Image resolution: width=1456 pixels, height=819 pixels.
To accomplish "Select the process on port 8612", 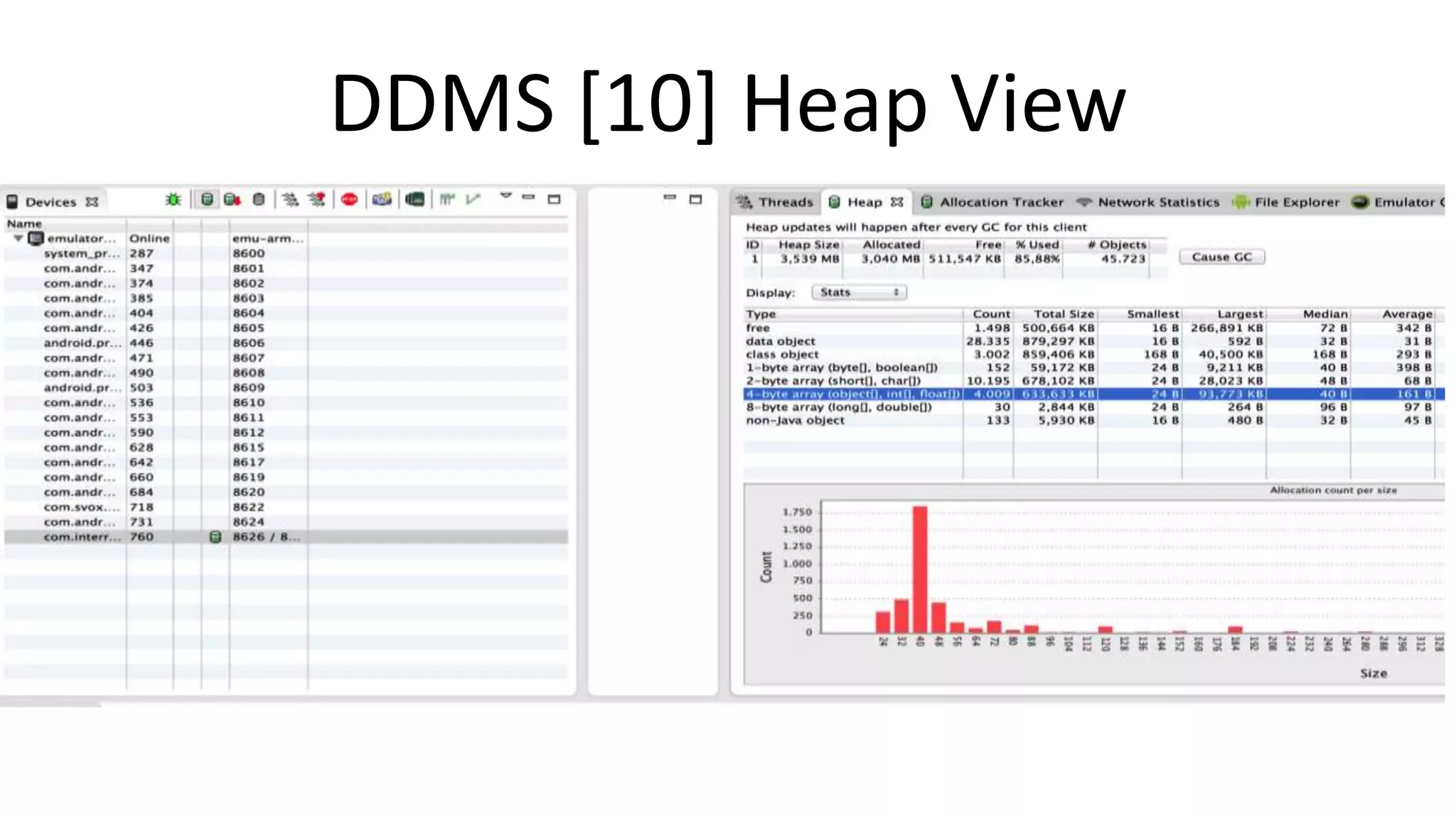I will click(x=286, y=432).
